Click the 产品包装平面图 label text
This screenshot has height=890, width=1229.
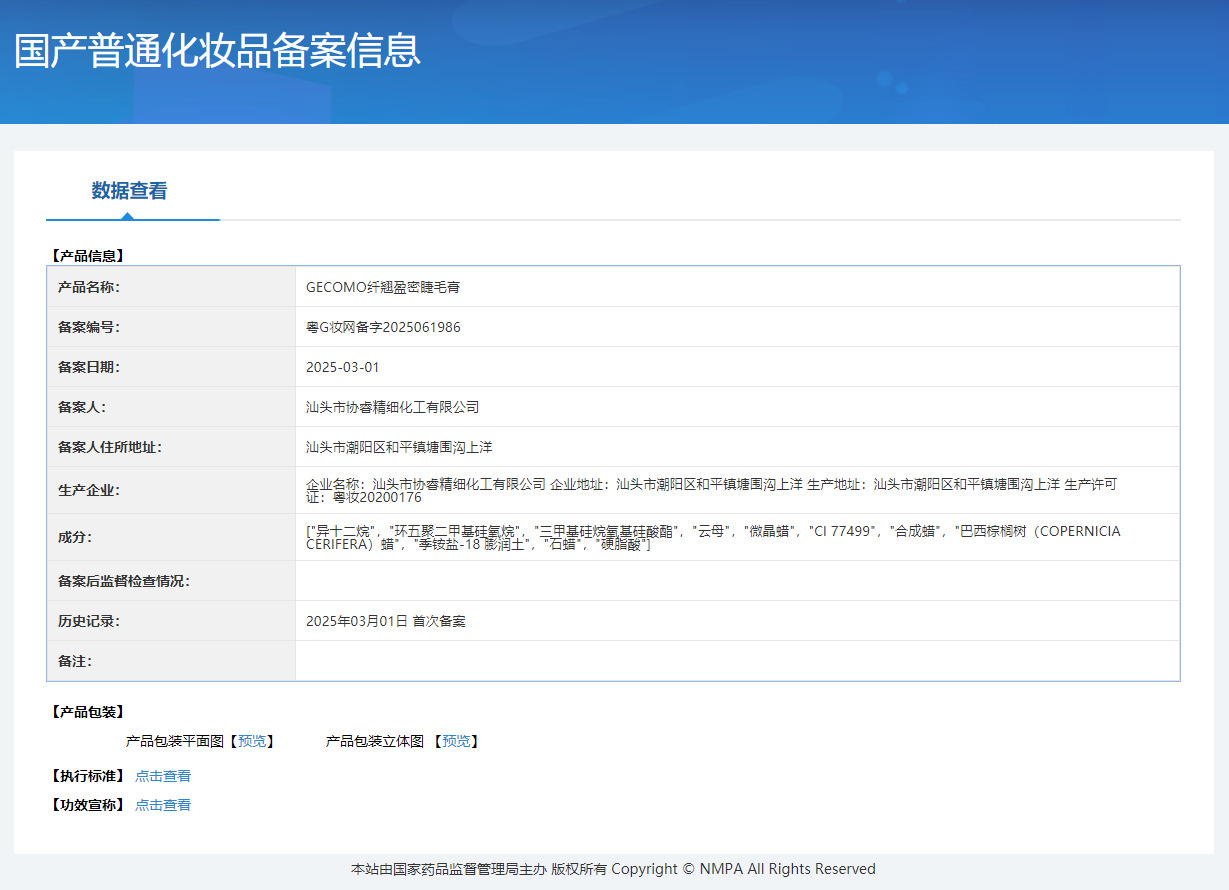coord(175,741)
